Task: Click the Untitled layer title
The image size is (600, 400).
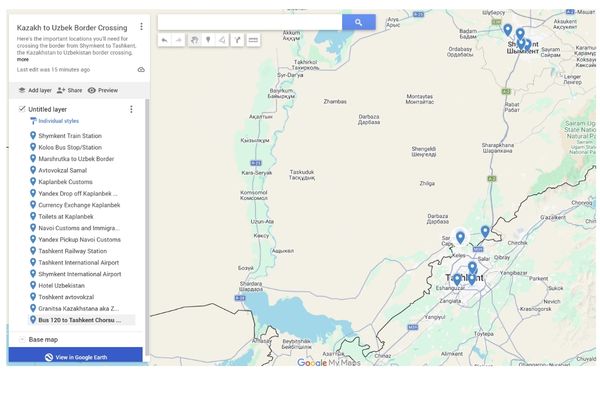Action: [47, 109]
